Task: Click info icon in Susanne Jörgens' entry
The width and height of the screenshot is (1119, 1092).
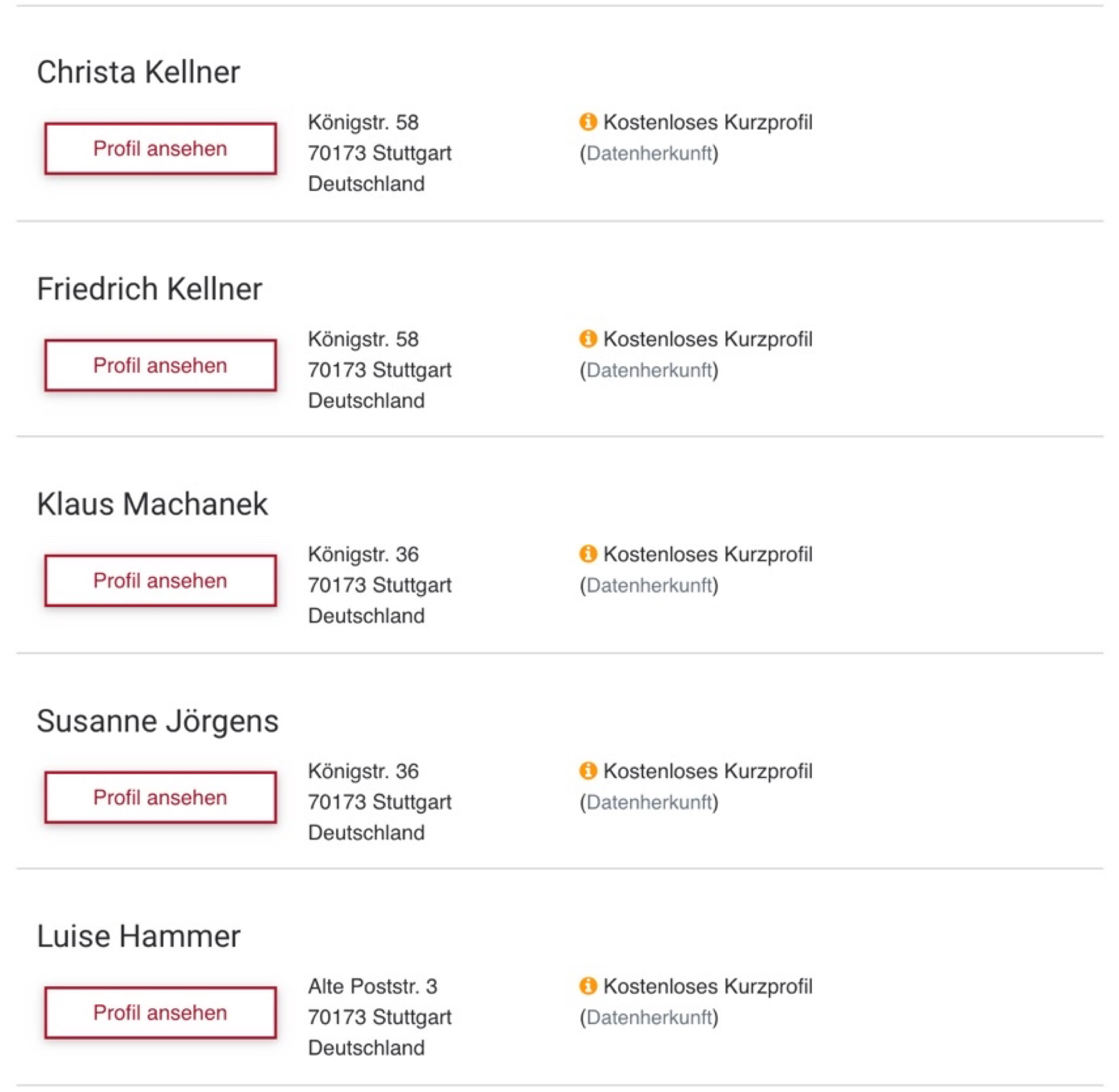Action: pos(588,770)
